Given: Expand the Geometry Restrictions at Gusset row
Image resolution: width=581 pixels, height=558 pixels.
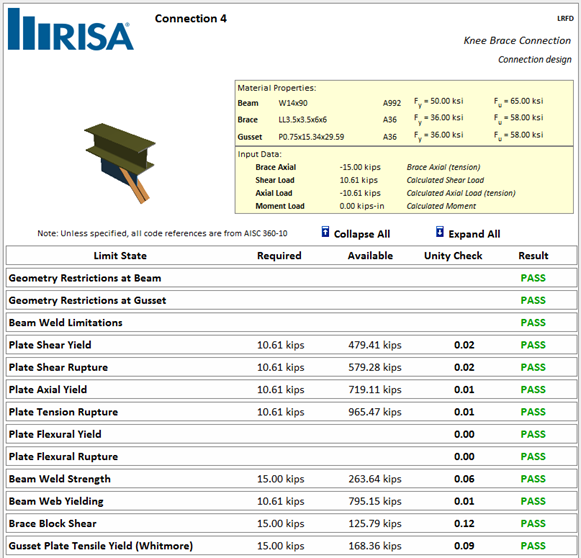Looking at the screenshot, I should pyautogui.click(x=291, y=300).
